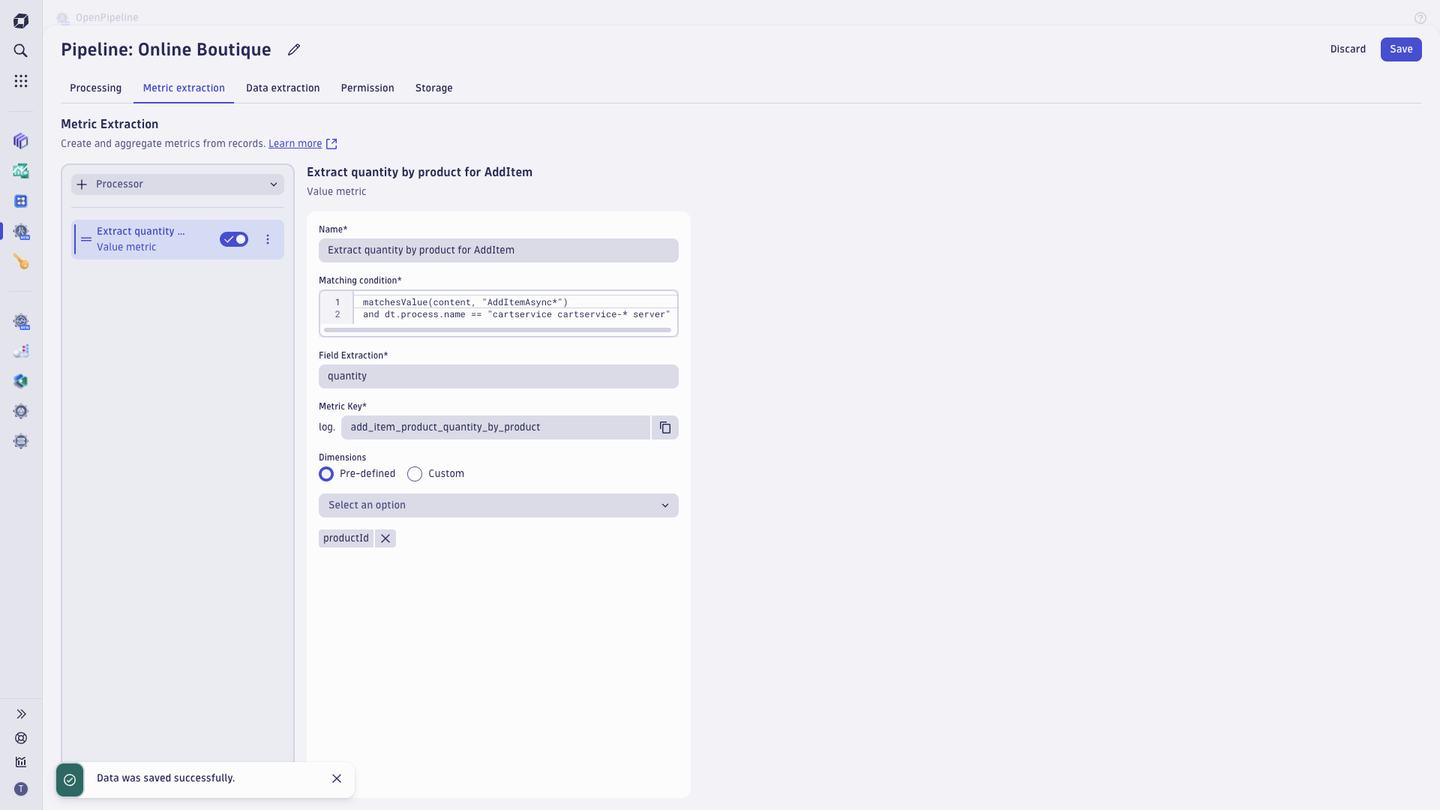Click the OpenPipeline breadcrumb text
Screen dimensions: 1440x810
click(107, 18)
